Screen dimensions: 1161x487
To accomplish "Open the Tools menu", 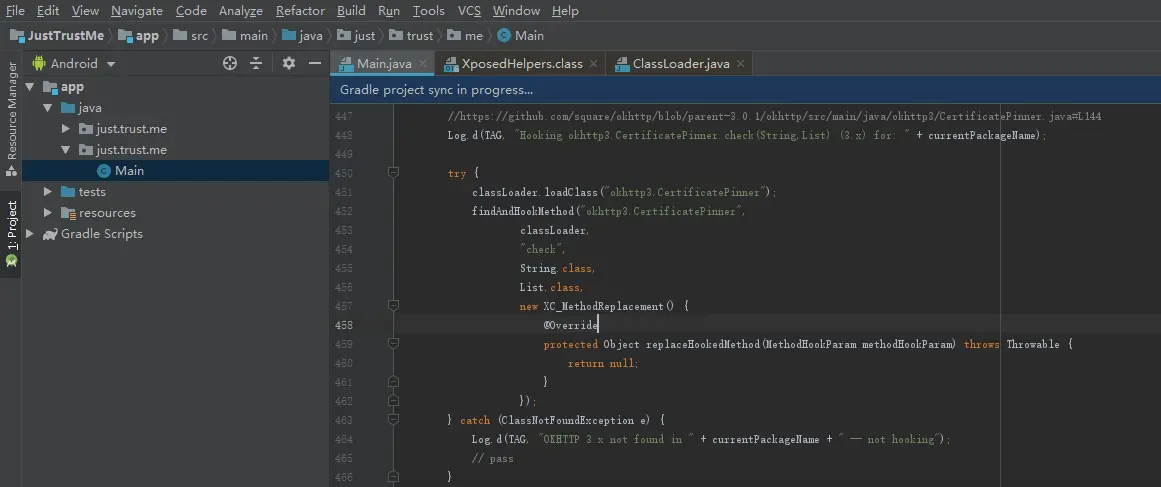I will (429, 11).
